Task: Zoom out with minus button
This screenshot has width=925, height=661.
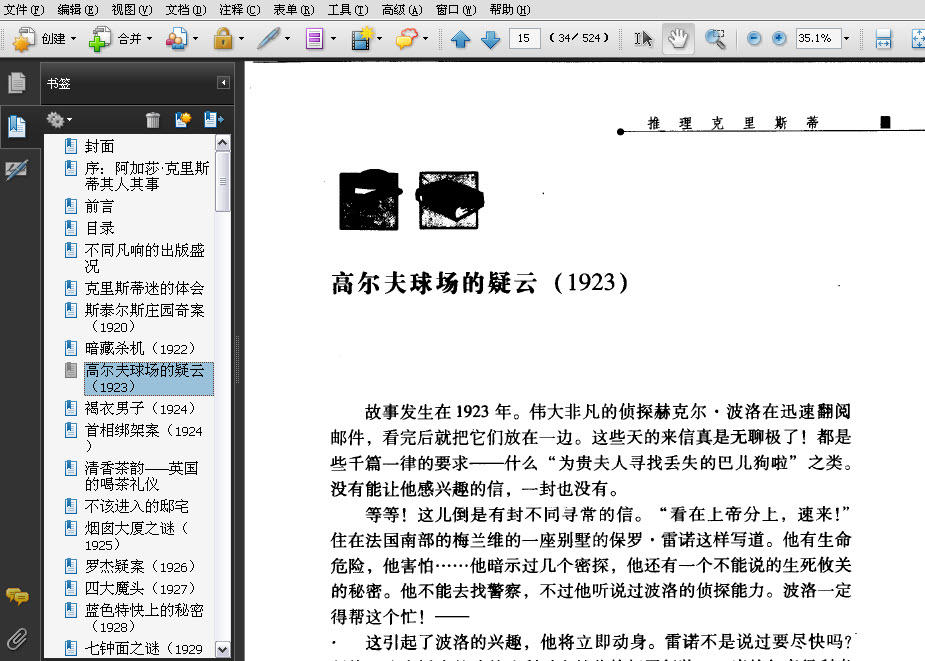Action: (753, 38)
